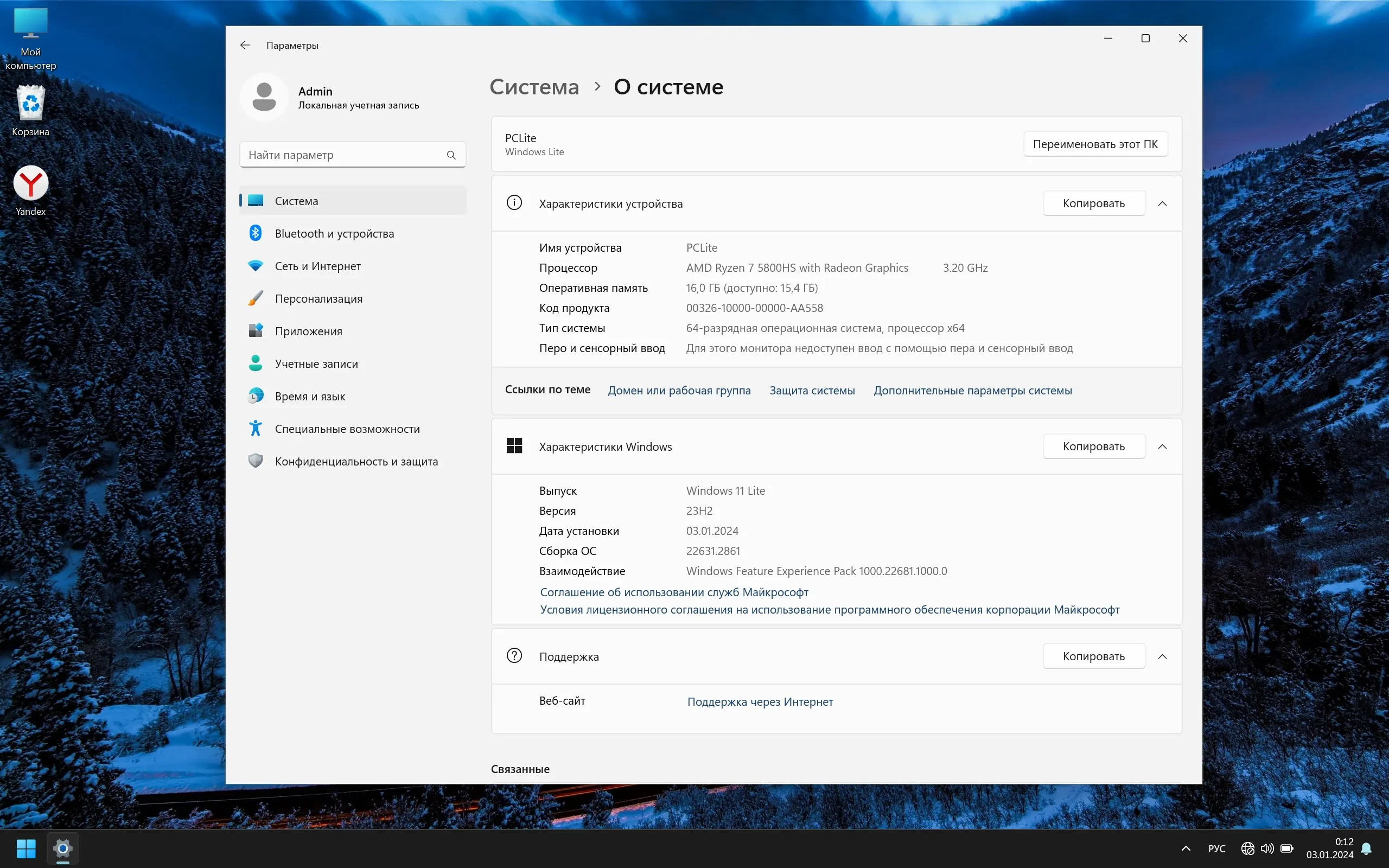Open Специальные возможности section

[x=347, y=429]
